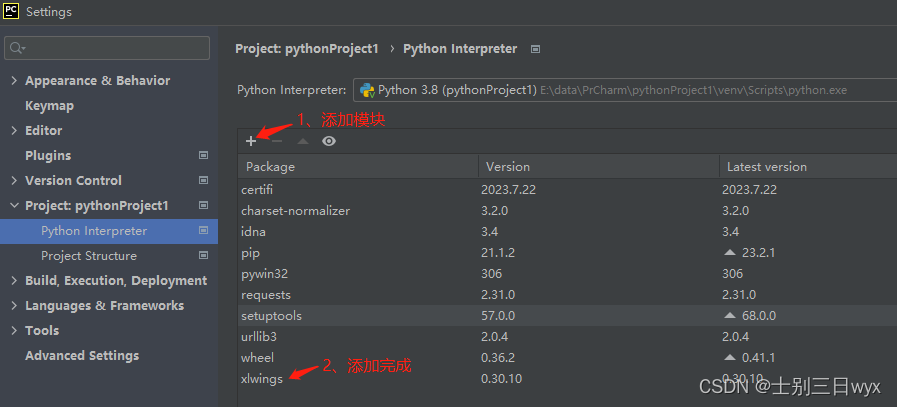
Task: Select the idna package row
Action: click(x=567, y=232)
